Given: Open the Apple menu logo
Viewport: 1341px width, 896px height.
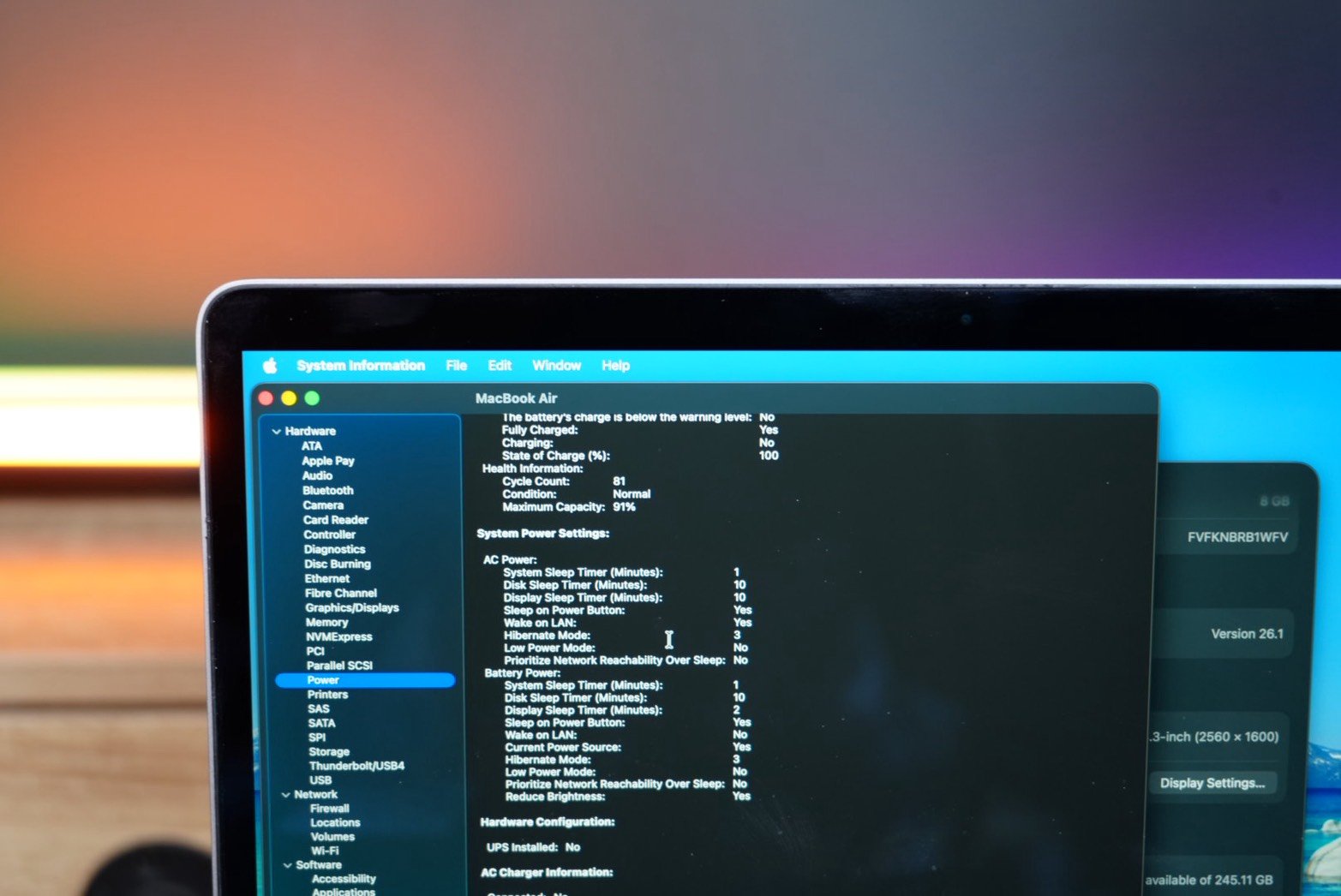Looking at the screenshot, I should coord(270,366).
